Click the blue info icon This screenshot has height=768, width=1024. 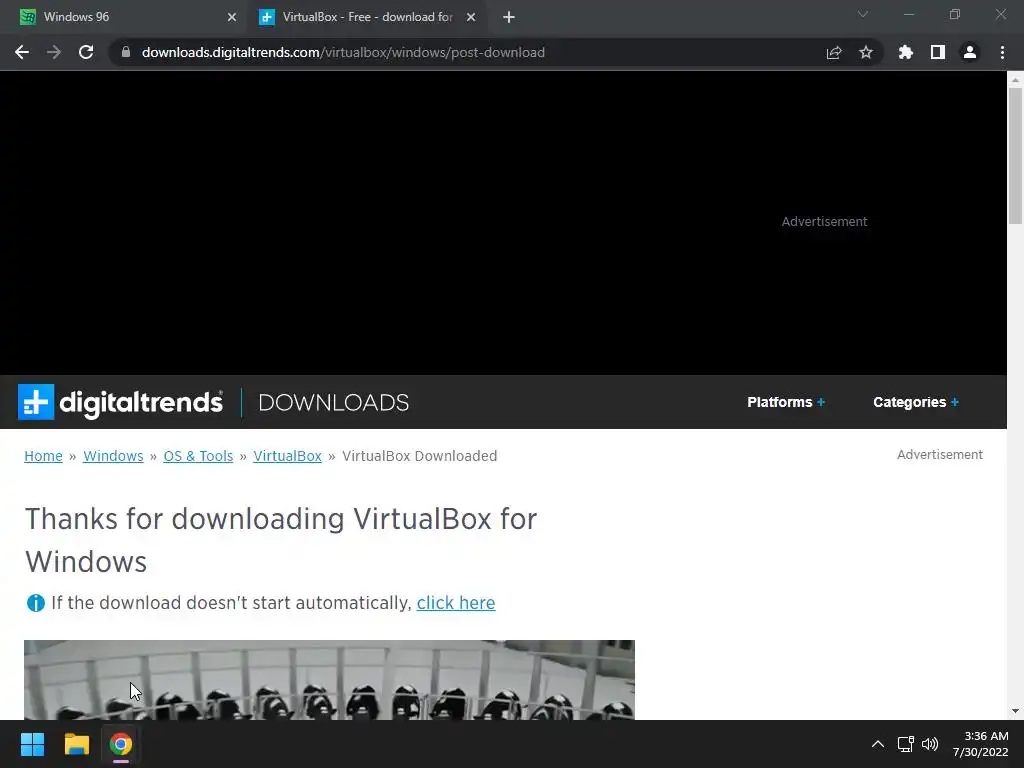[35, 603]
